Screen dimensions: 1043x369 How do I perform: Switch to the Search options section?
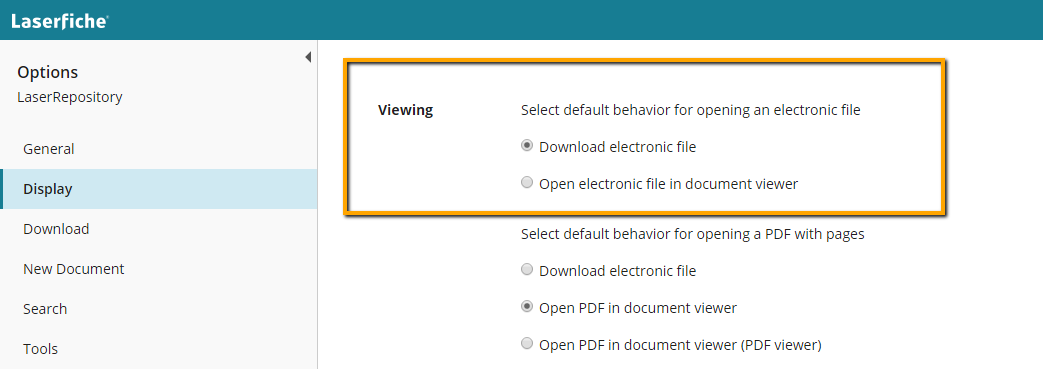(x=45, y=308)
